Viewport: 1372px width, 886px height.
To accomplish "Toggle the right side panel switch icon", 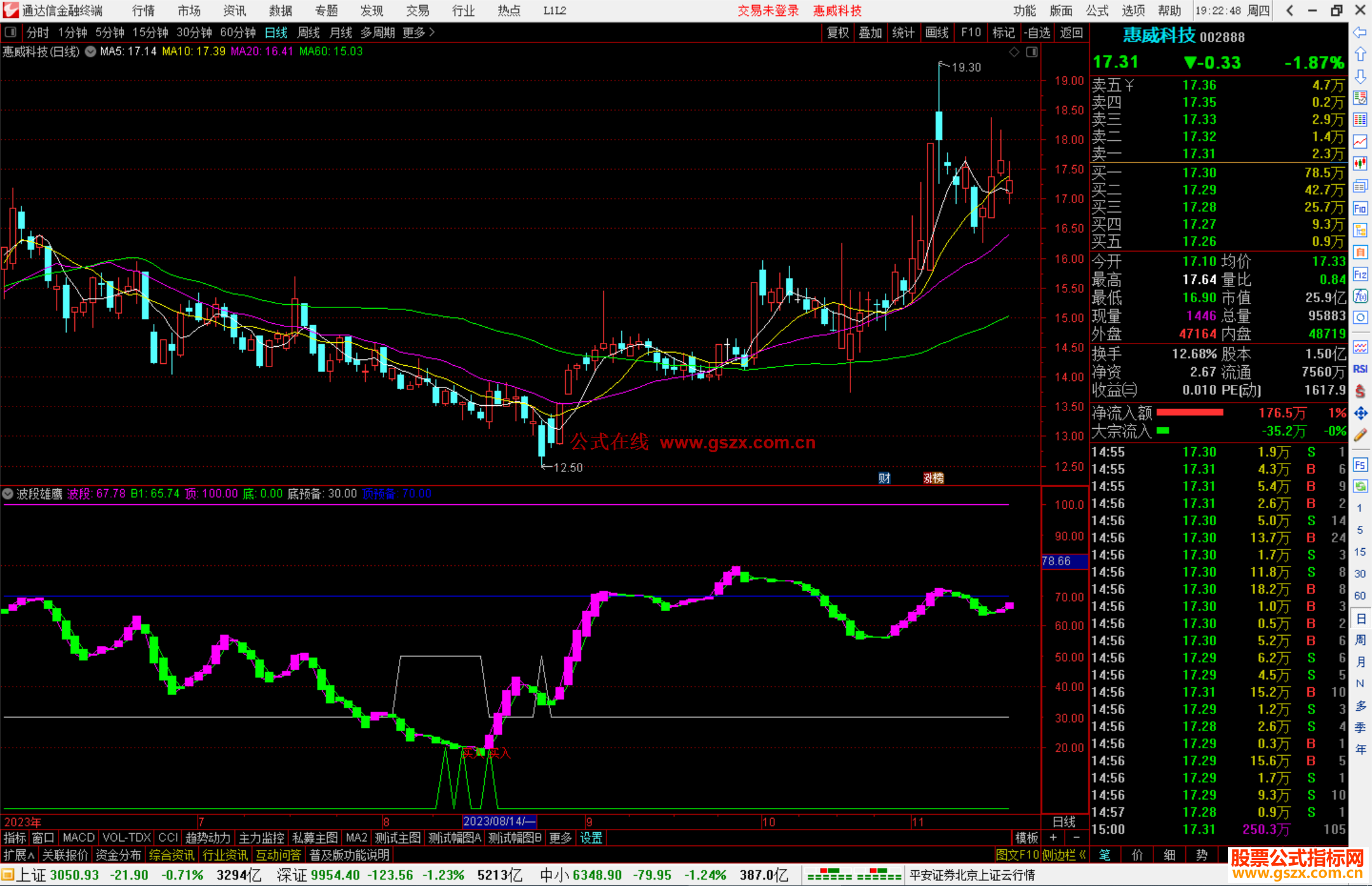I will click(1032, 52).
